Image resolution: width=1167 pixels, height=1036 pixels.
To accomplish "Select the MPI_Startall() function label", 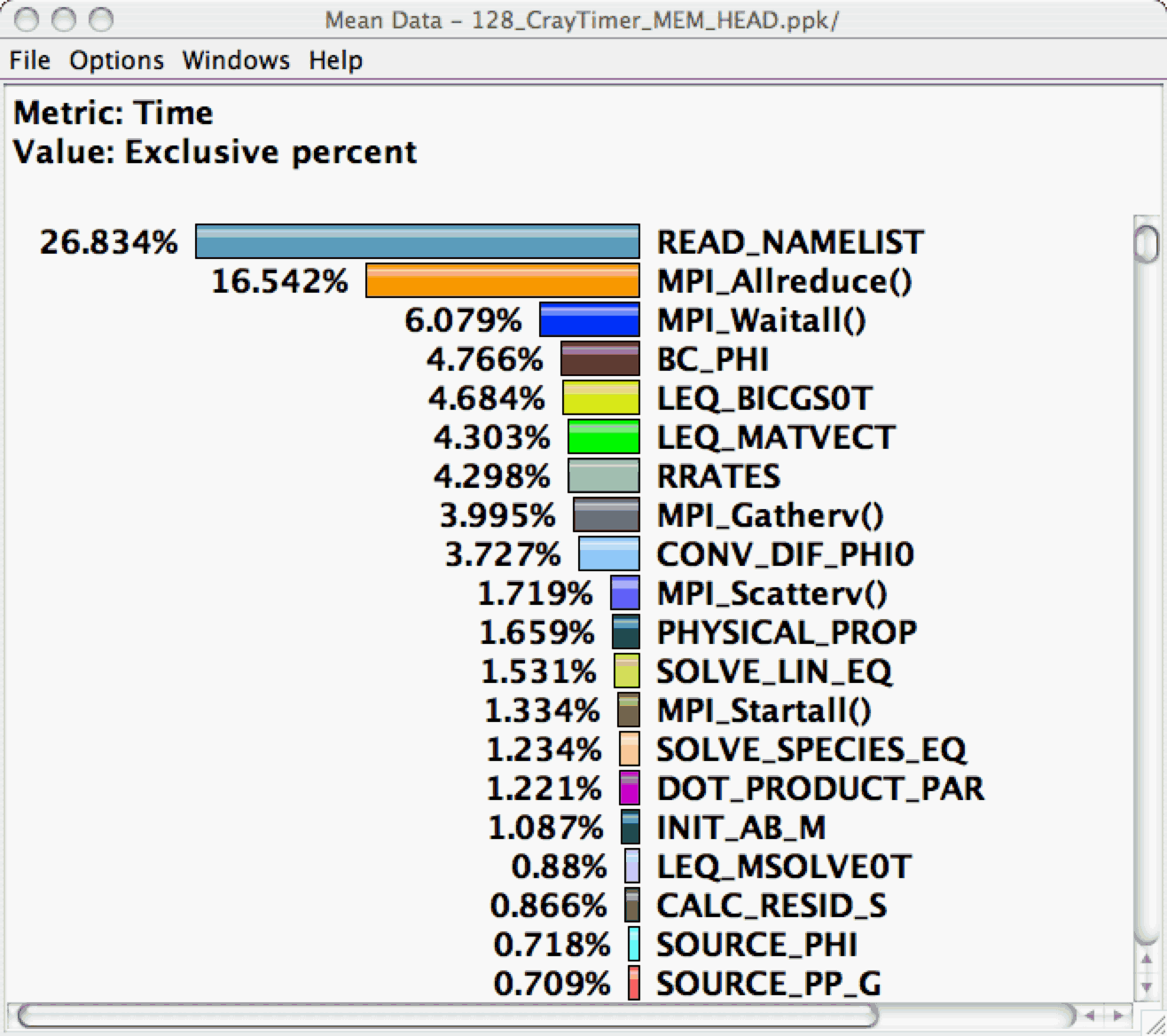I will [764, 710].
